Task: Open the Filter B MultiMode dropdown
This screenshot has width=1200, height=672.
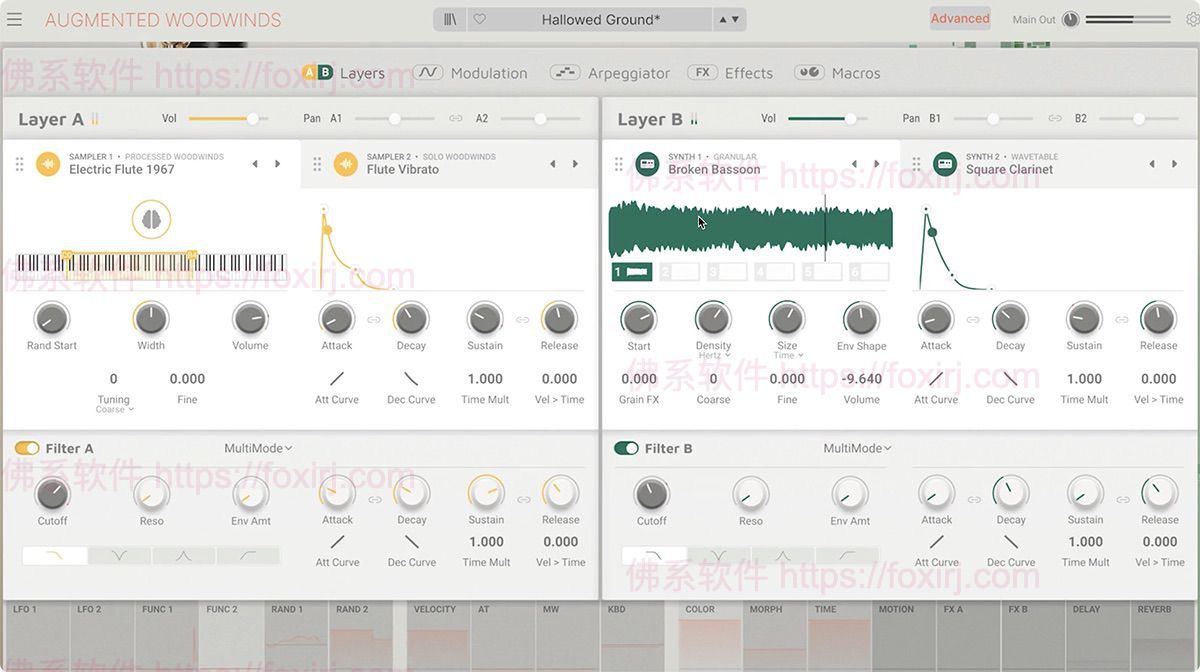Action: tap(857, 448)
